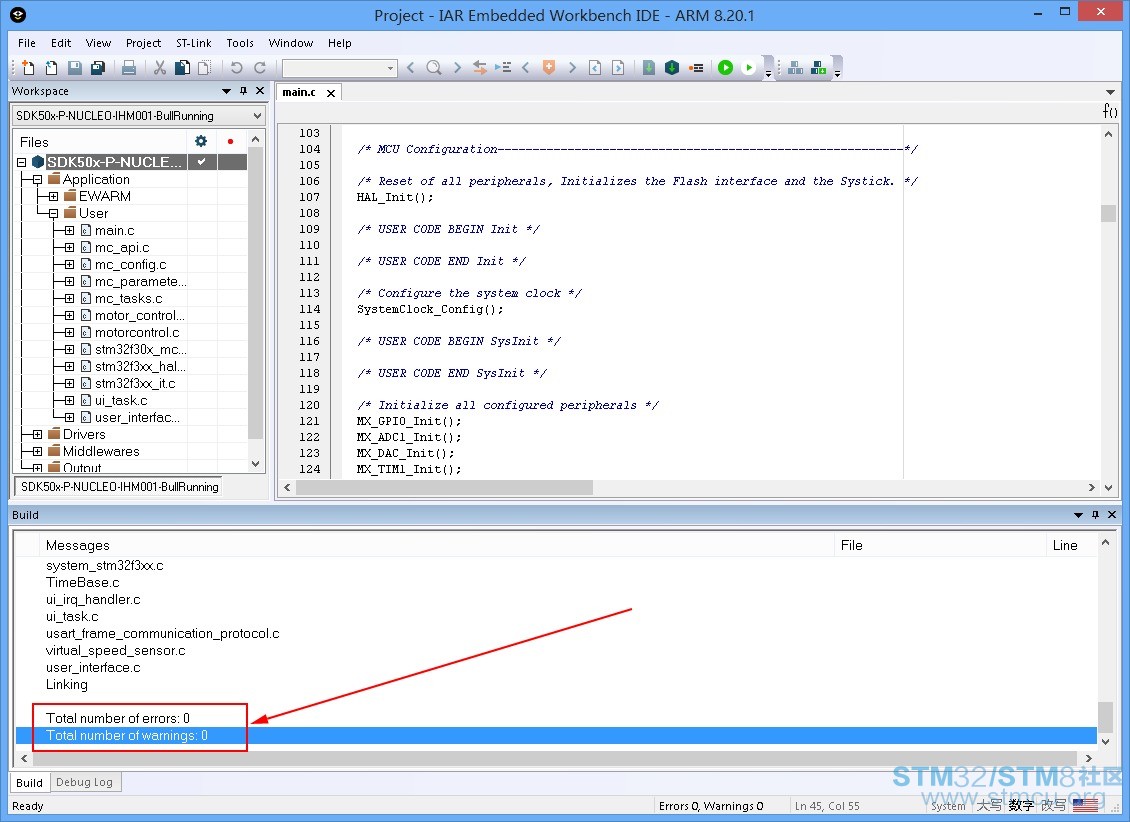Click the Copy toolbar icon
Image resolution: width=1130 pixels, height=822 pixels.
point(182,68)
